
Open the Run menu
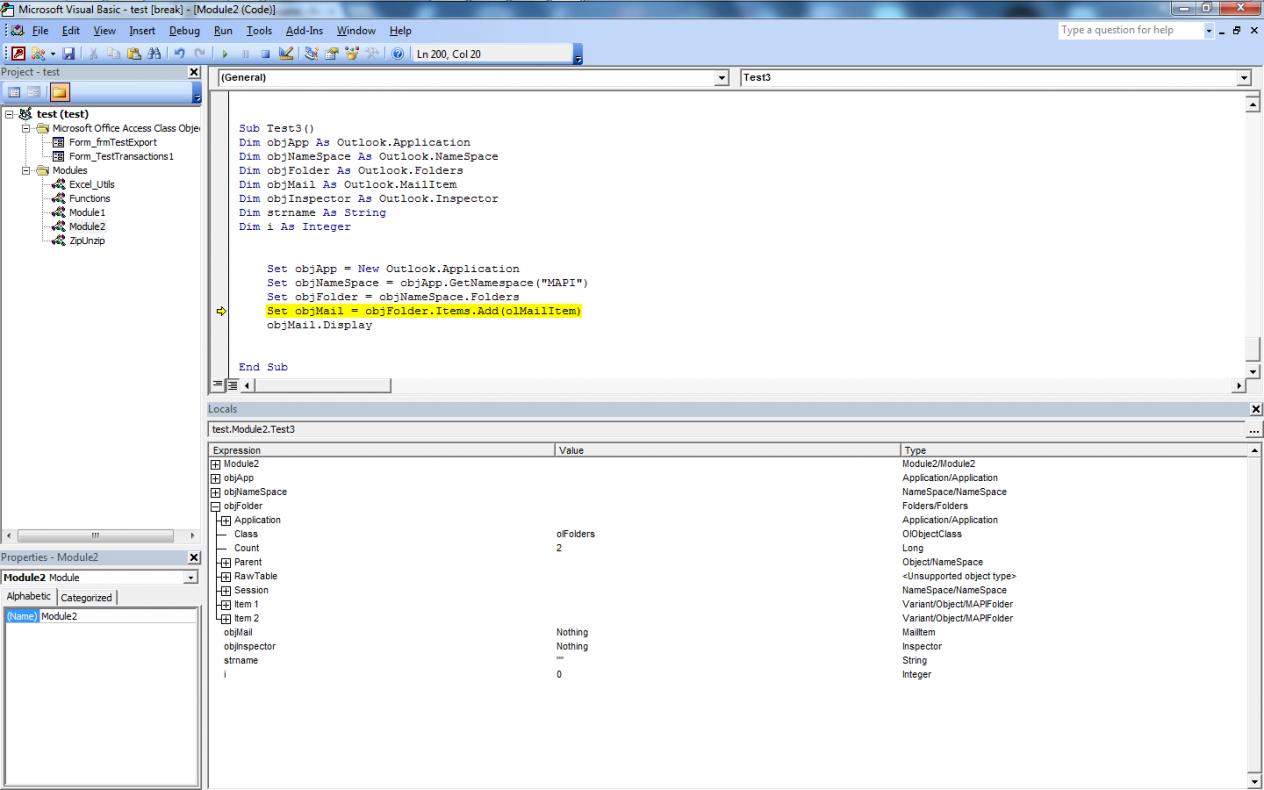click(223, 31)
